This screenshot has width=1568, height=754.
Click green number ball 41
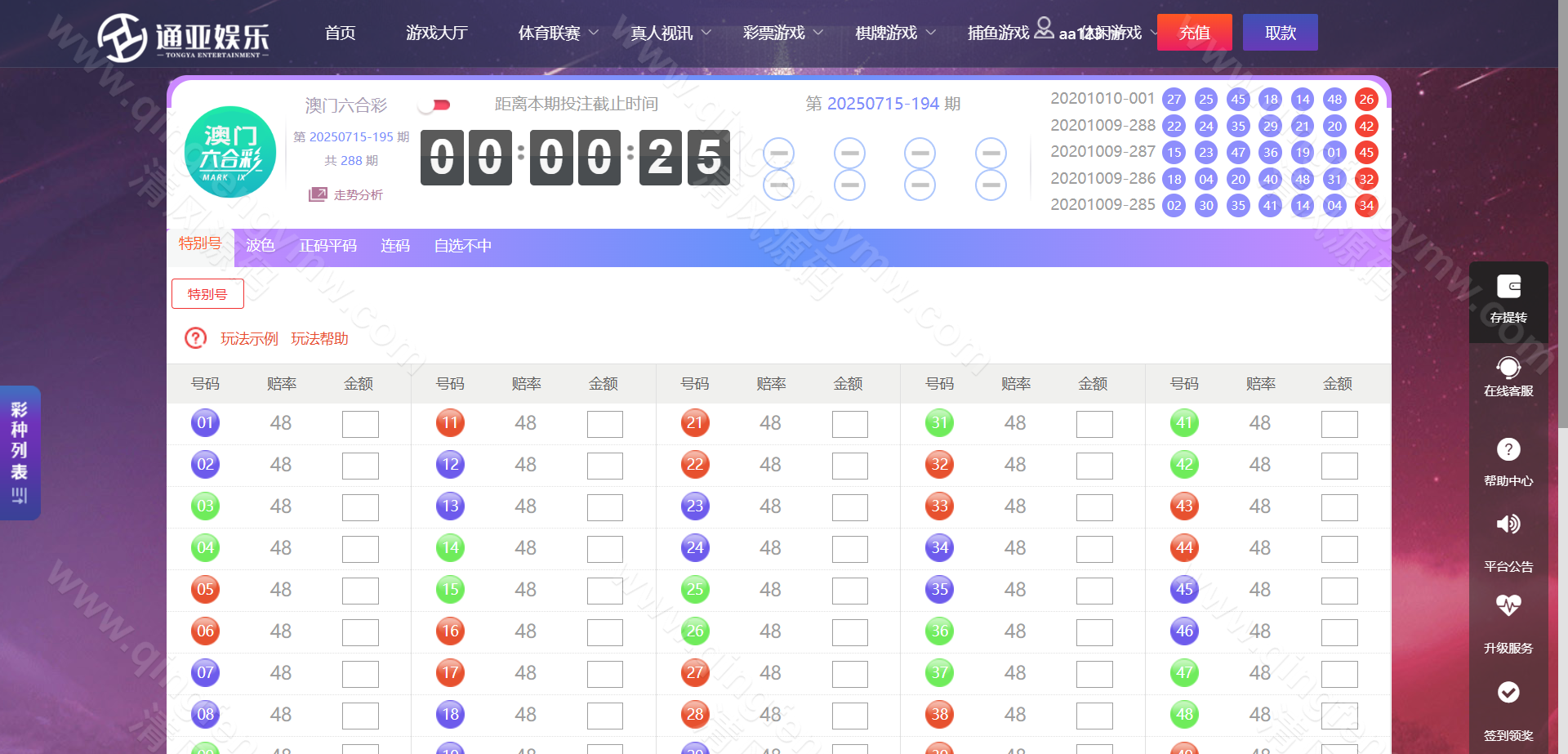tap(1184, 422)
